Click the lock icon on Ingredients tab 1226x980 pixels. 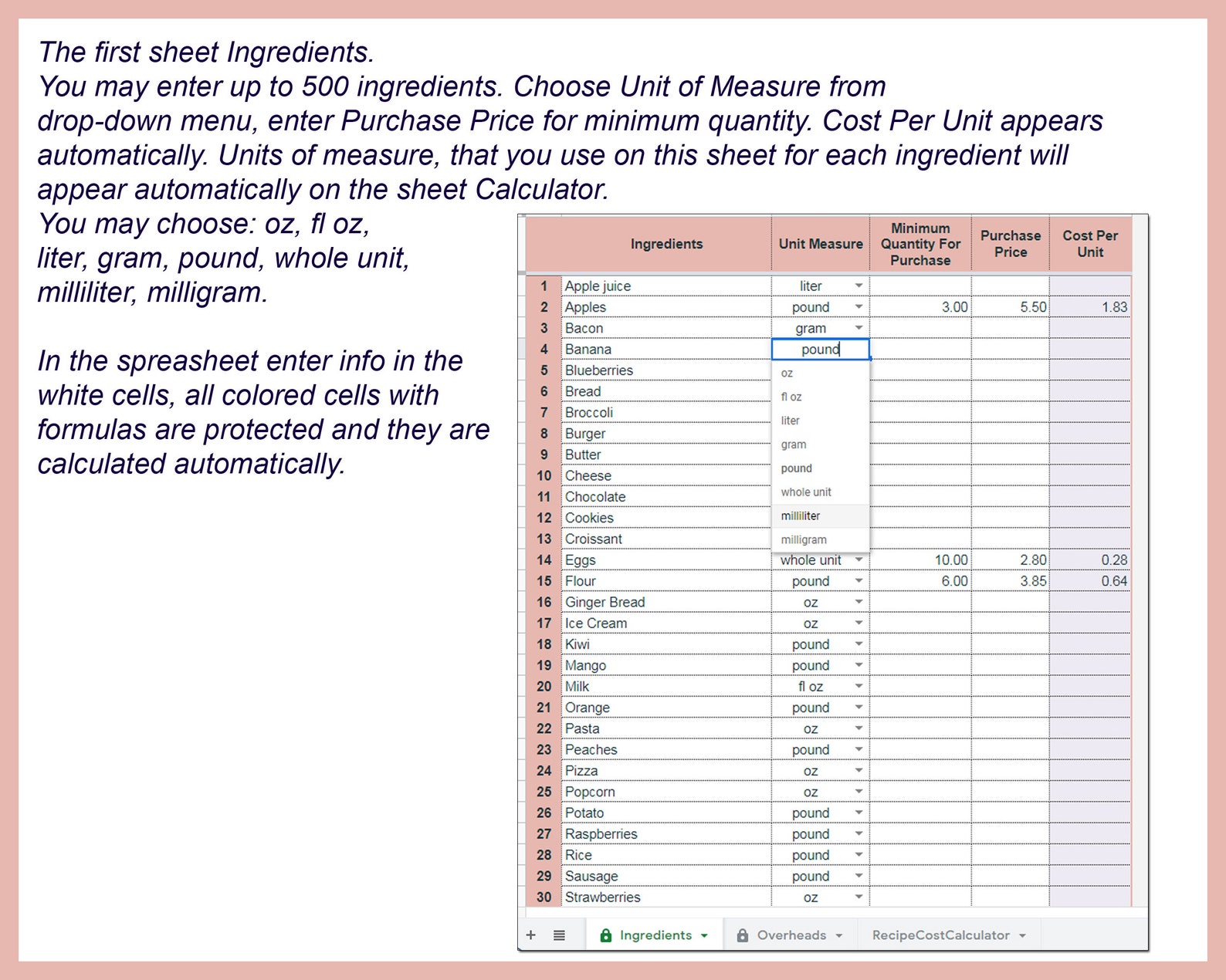click(x=606, y=934)
